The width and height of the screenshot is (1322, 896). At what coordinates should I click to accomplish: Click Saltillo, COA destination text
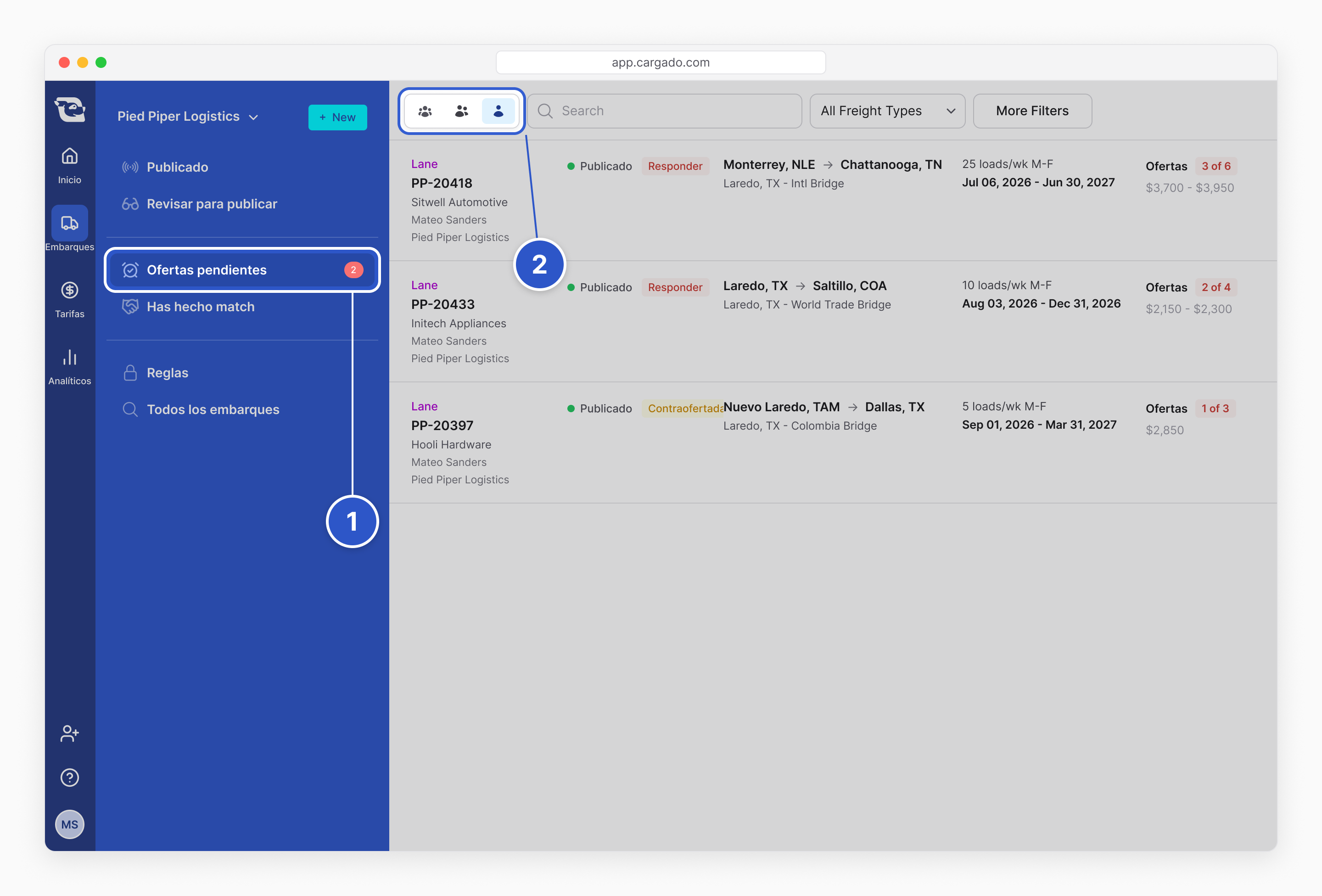point(849,286)
